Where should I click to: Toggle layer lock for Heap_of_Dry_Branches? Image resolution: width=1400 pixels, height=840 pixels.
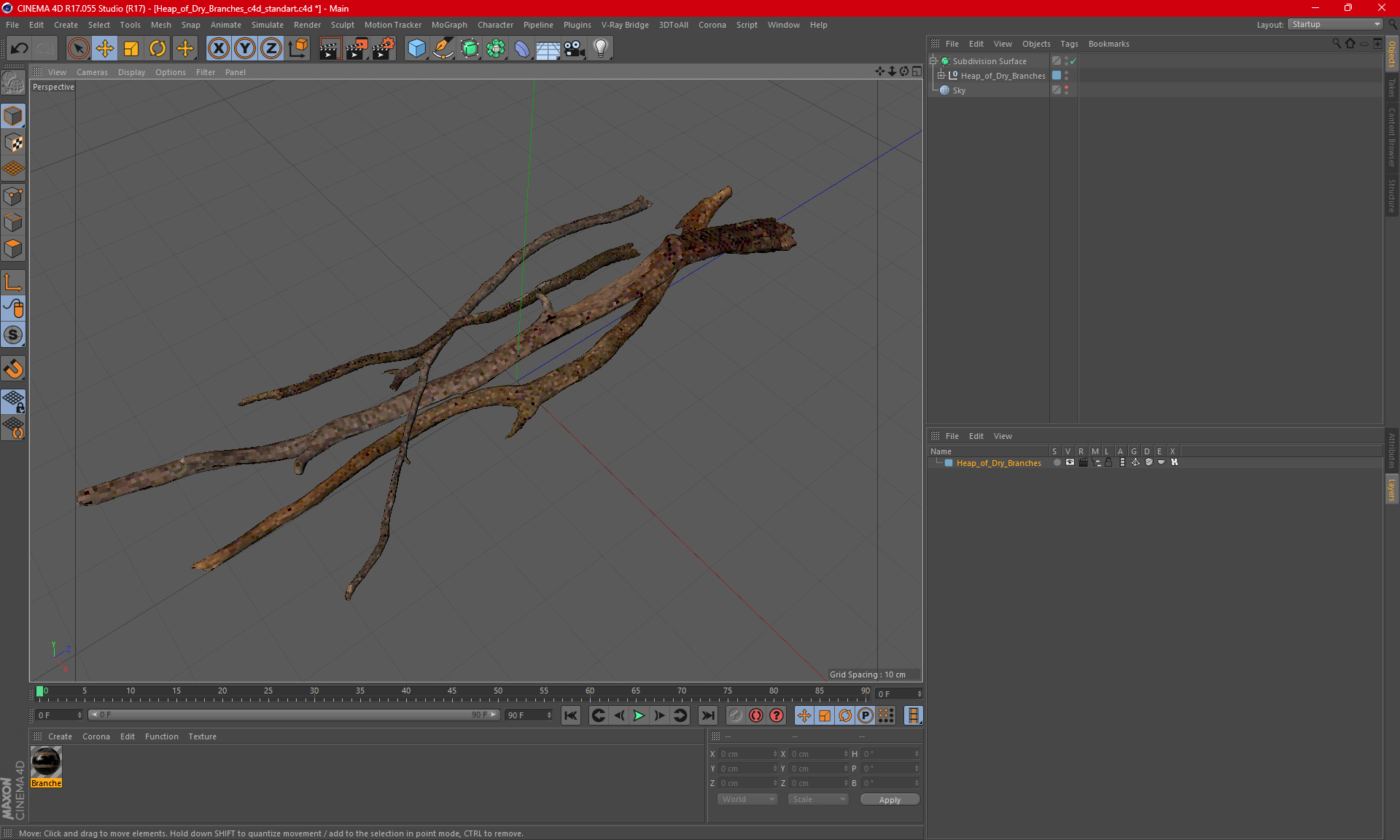coord(1108,462)
